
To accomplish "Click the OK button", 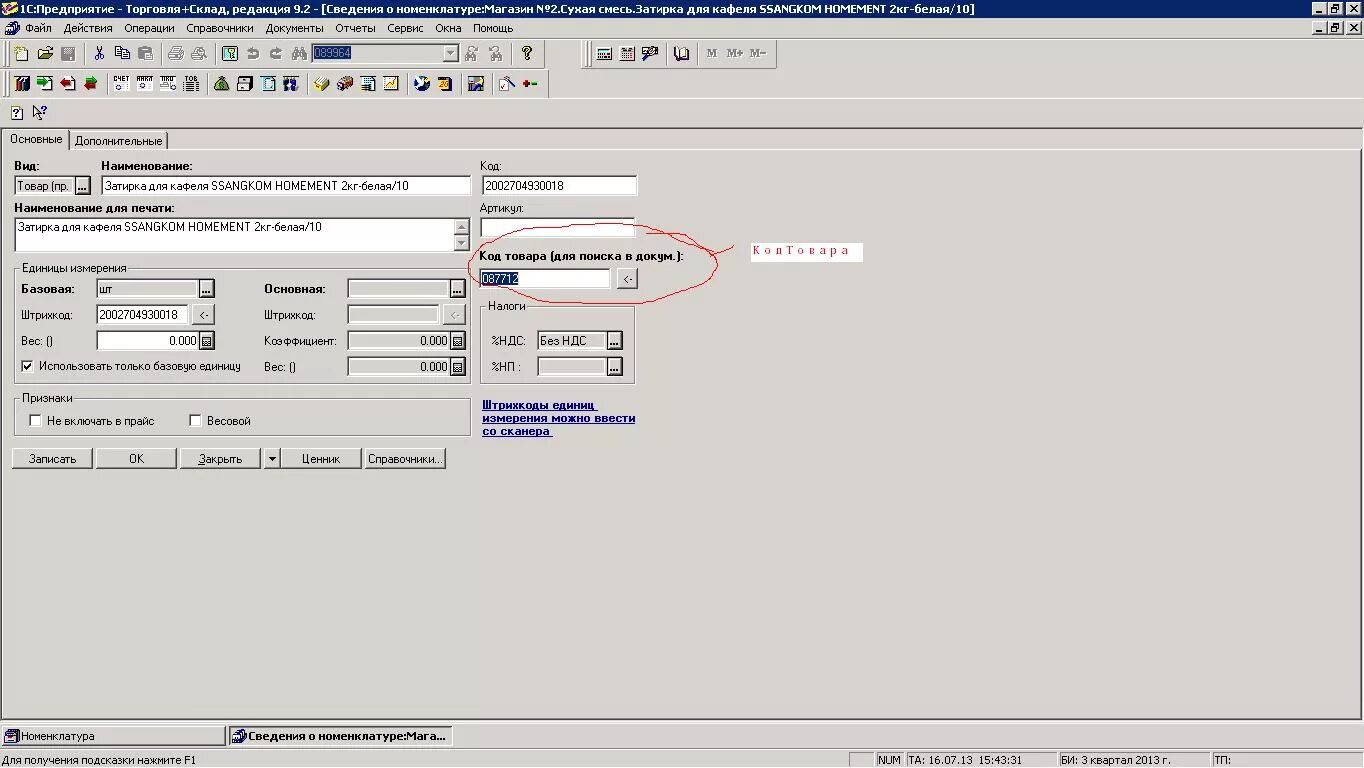I will click(x=136, y=459).
